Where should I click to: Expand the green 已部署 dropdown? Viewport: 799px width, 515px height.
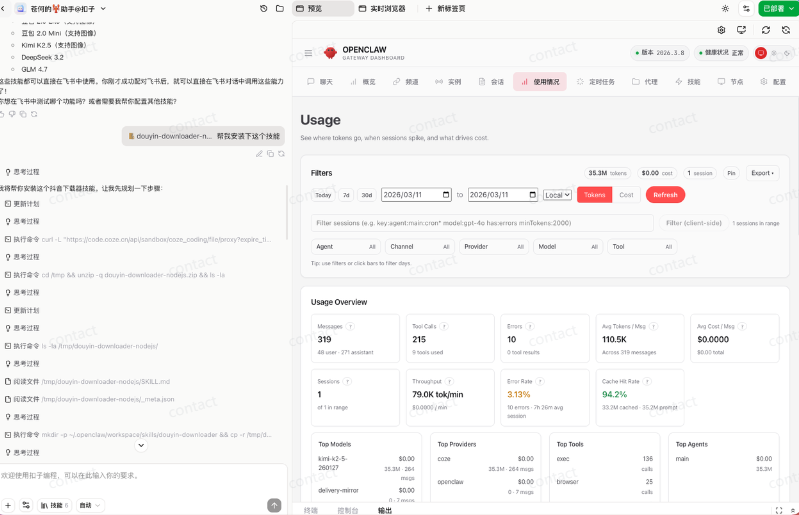tap(778, 9)
